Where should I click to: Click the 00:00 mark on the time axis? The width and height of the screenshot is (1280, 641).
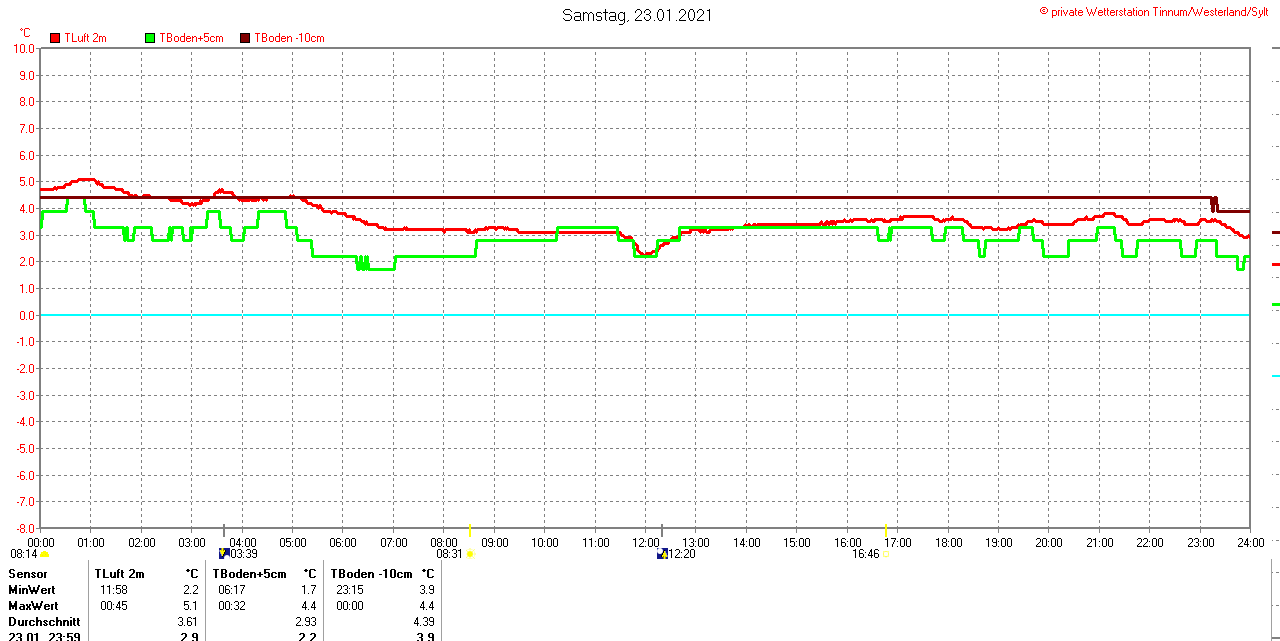(x=41, y=543)
